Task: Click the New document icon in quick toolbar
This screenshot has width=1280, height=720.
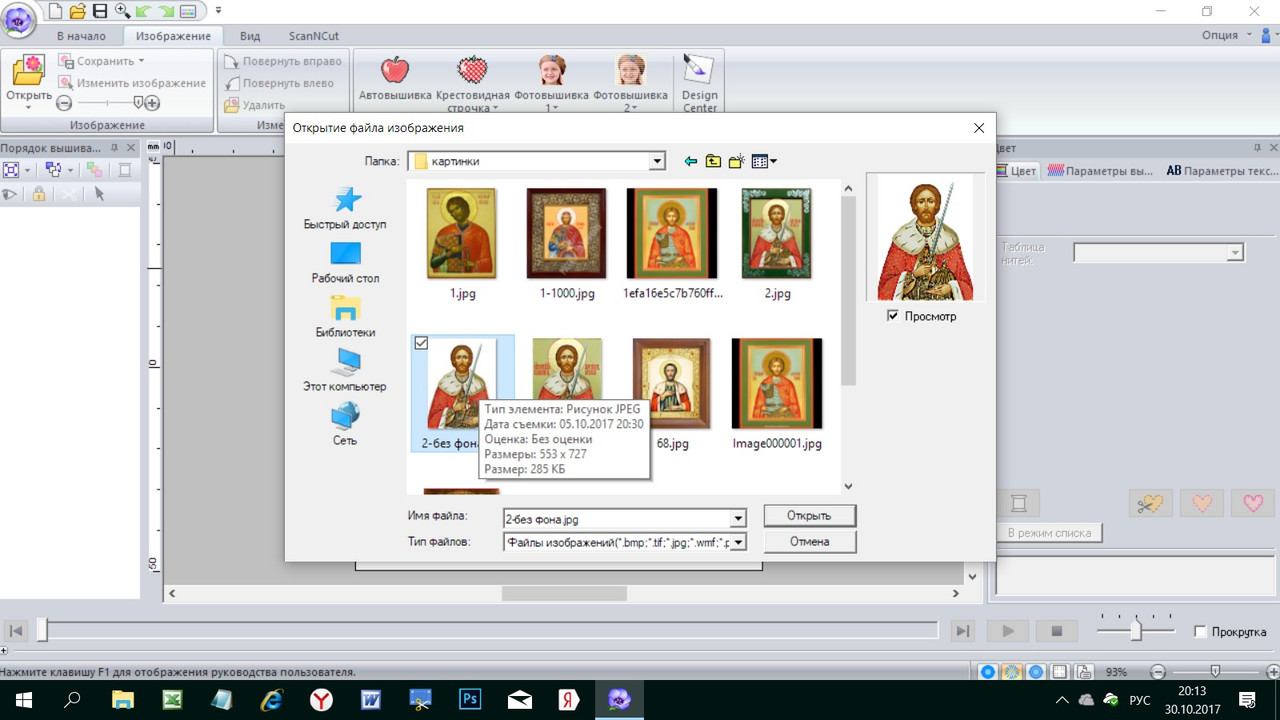Action: pos(55,11)
